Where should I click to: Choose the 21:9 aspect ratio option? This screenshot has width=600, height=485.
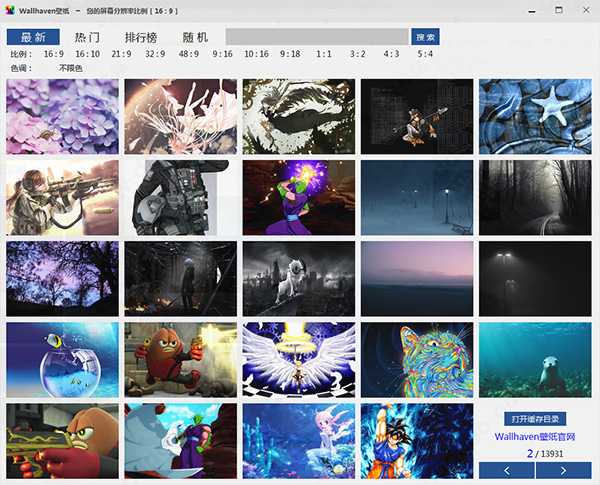point(121,54)
